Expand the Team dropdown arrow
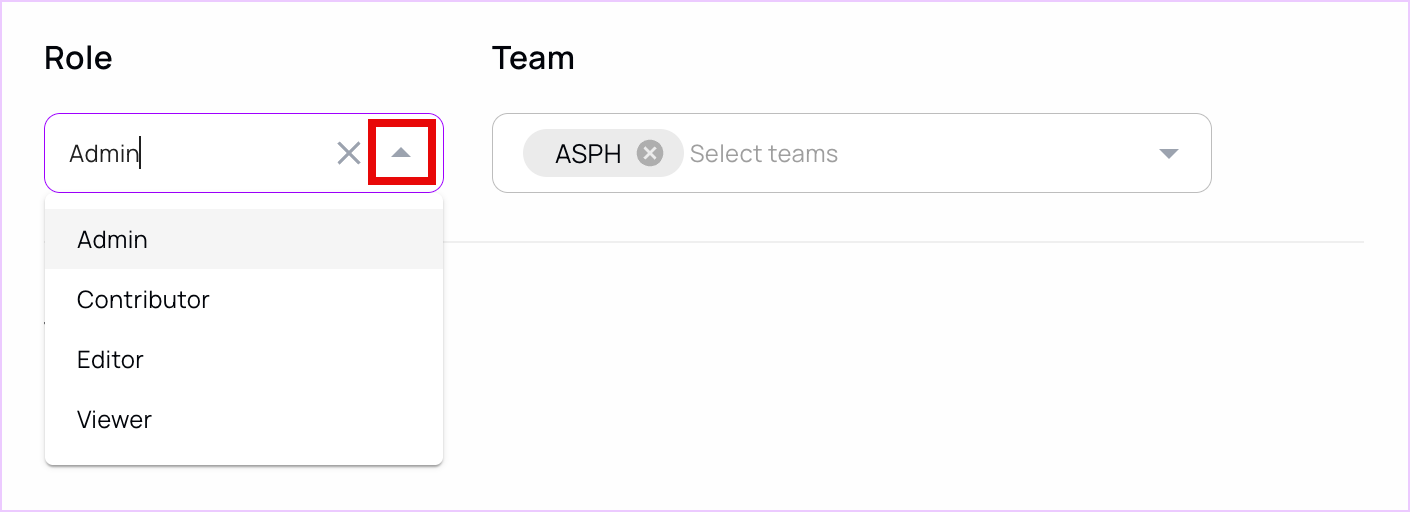 tap(1168, 153)
